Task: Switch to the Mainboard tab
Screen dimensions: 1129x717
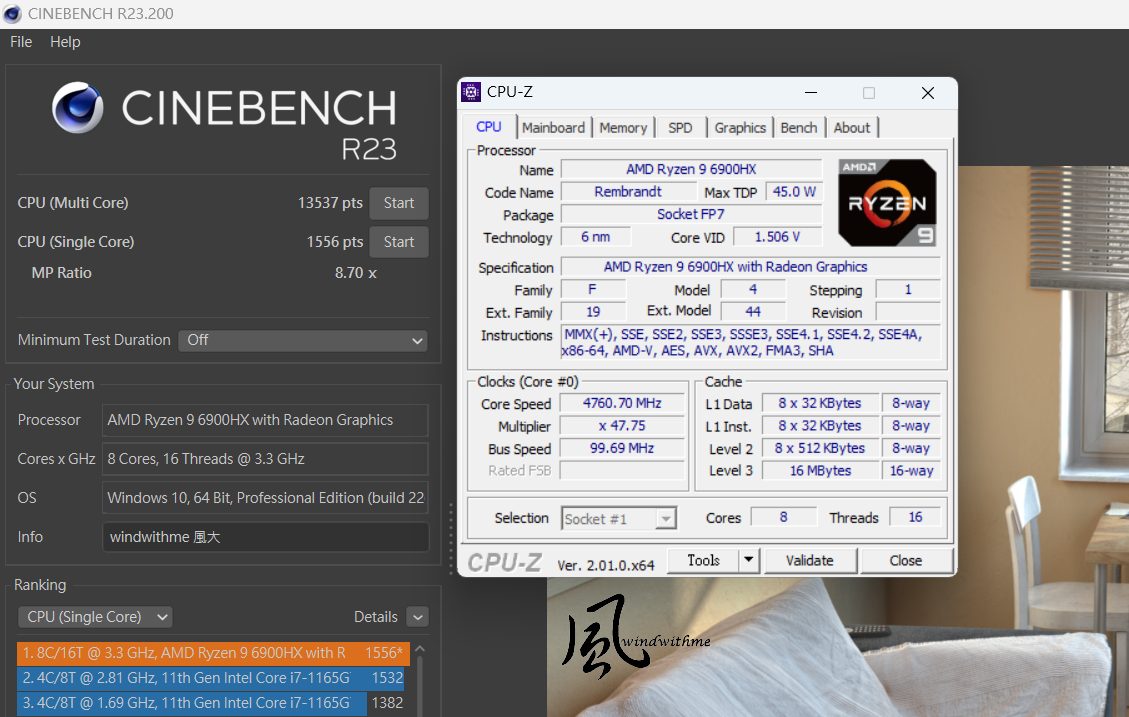Action: coord(553,128)
